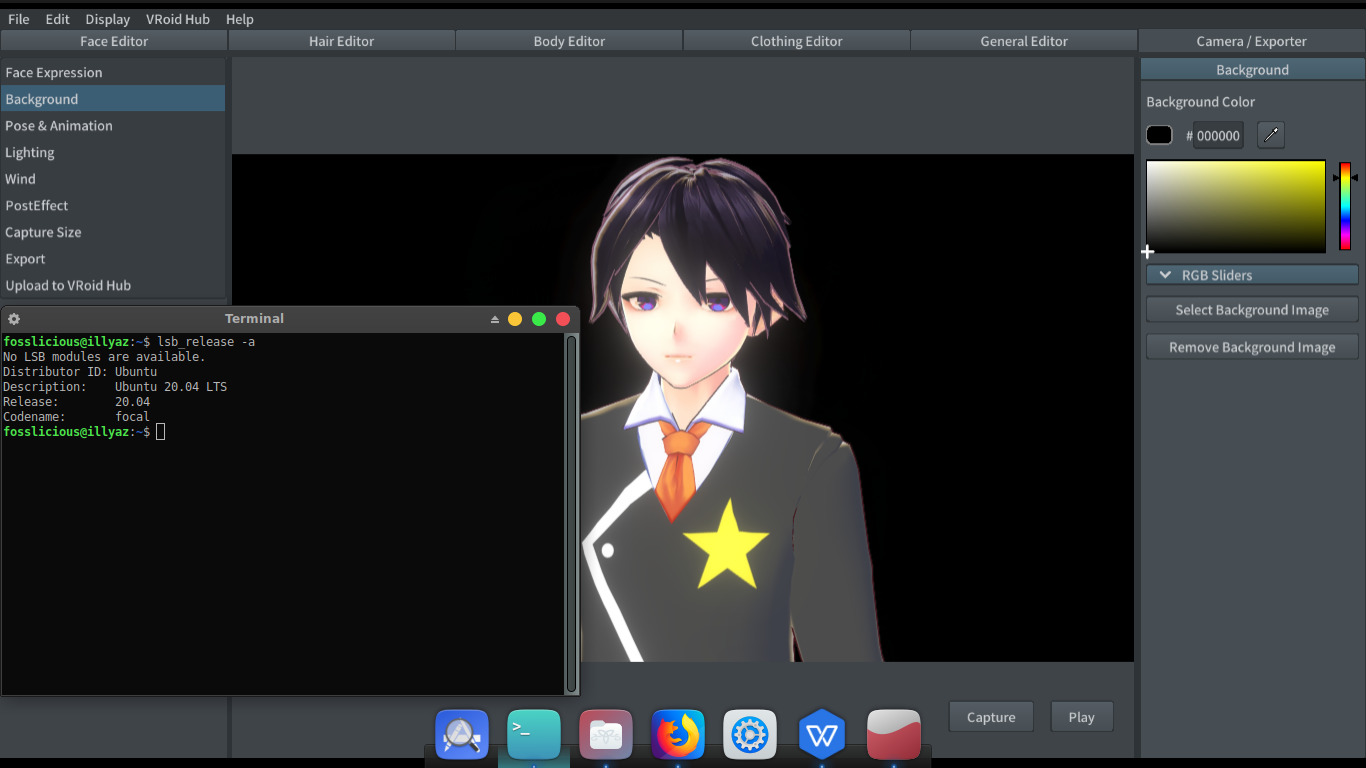Open the file manager from the dock
The height and width of the screenshot is (768, 1366).
pos(606,733)
